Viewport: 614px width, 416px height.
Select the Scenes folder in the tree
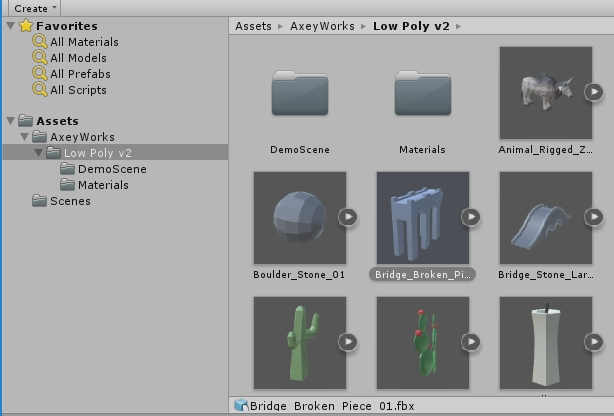(x=70, y=201)
